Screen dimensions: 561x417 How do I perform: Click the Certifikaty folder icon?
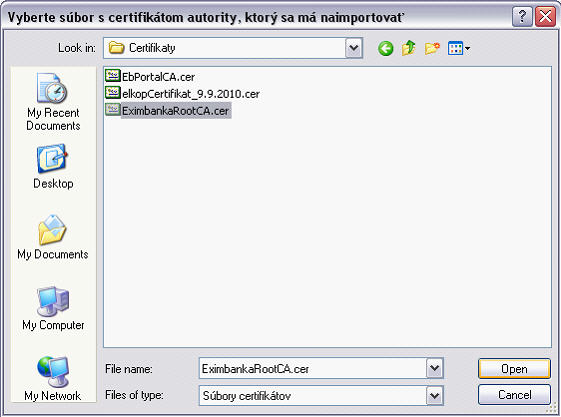click(116, 48)
